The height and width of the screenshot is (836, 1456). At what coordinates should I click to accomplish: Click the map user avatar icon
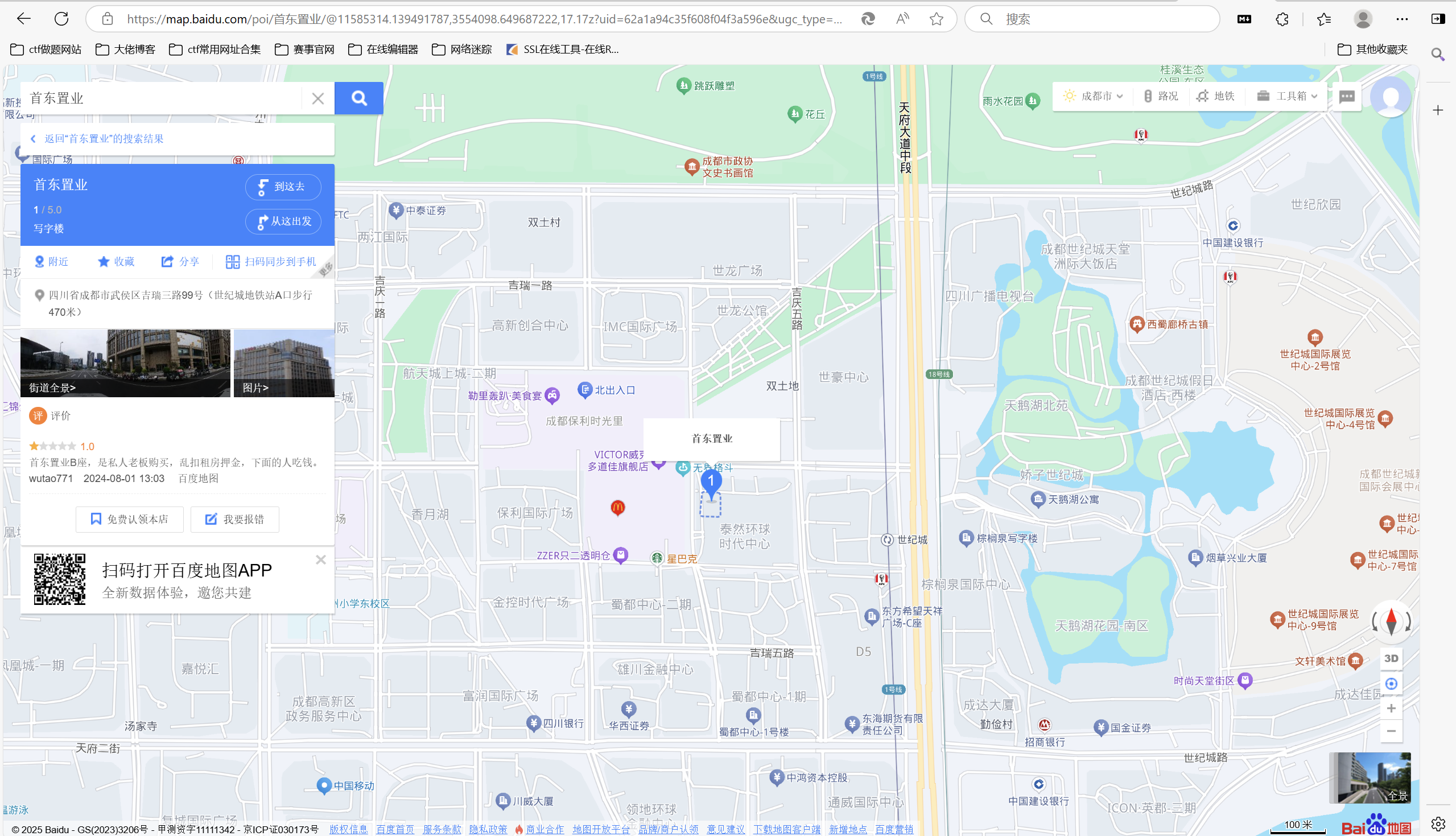(1391, 97)
